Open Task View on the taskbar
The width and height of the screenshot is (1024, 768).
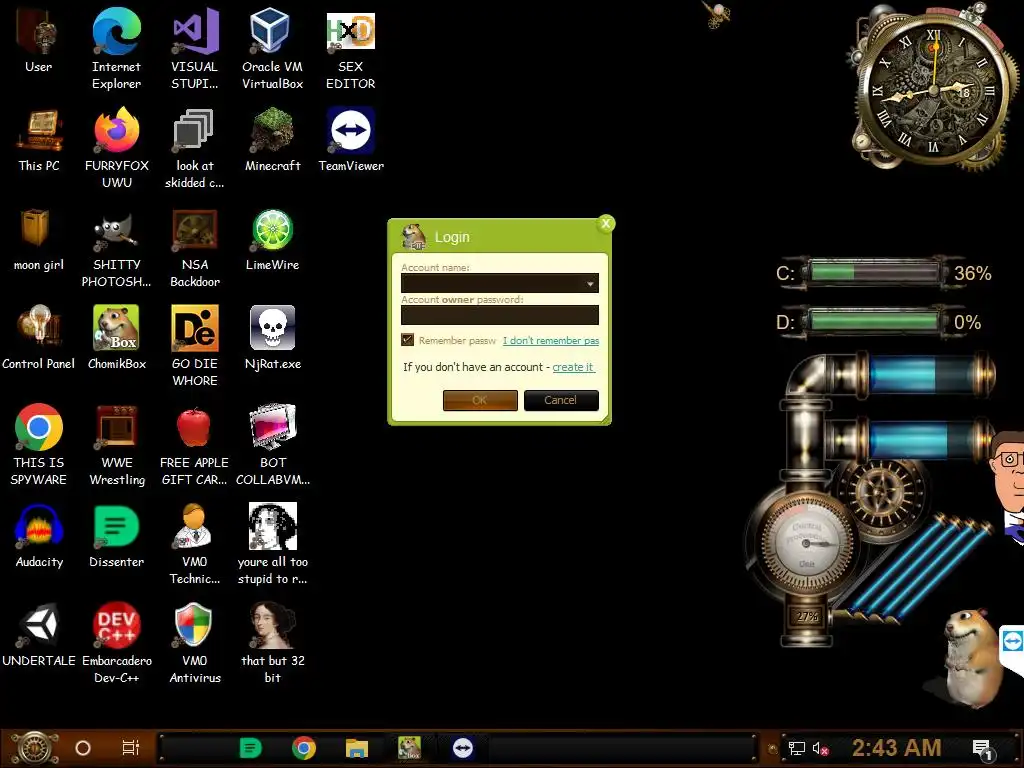[131, 748]
